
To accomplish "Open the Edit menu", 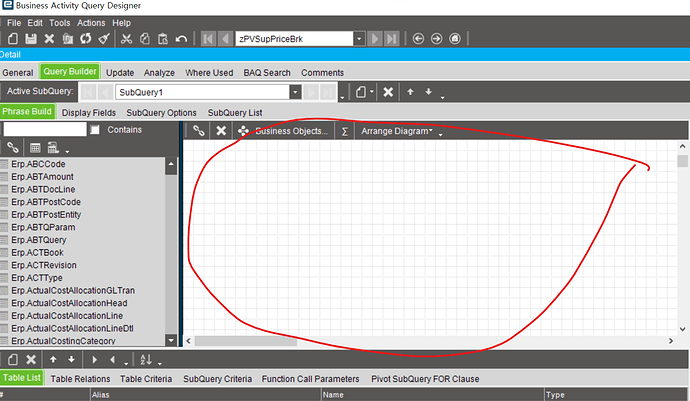I will click(35, 23).
